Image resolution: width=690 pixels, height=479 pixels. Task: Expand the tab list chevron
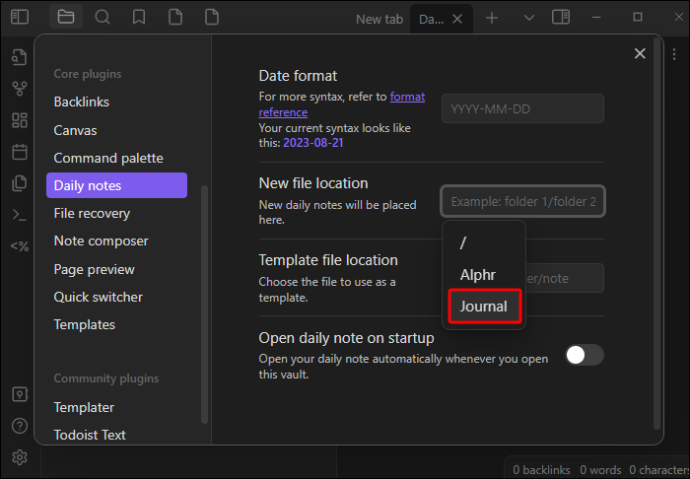click(x=529, y=18)
